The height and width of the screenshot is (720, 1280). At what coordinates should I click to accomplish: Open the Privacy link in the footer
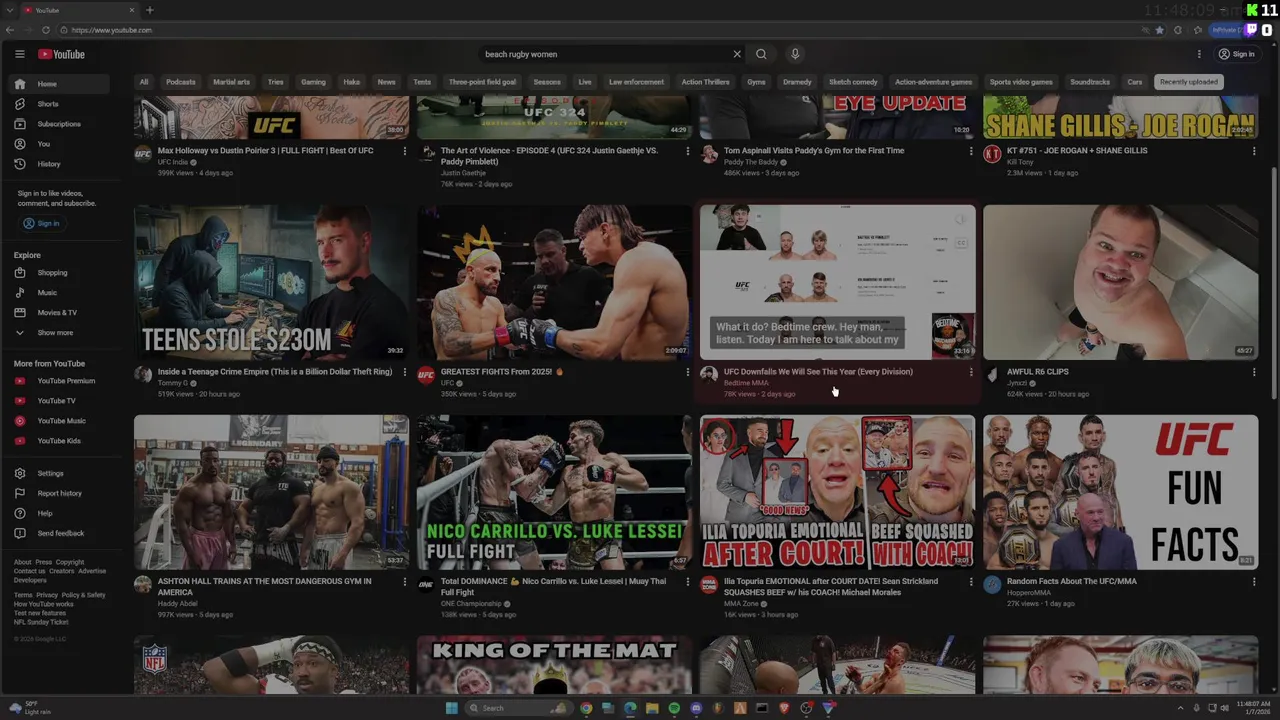click(x=47, y=595)
